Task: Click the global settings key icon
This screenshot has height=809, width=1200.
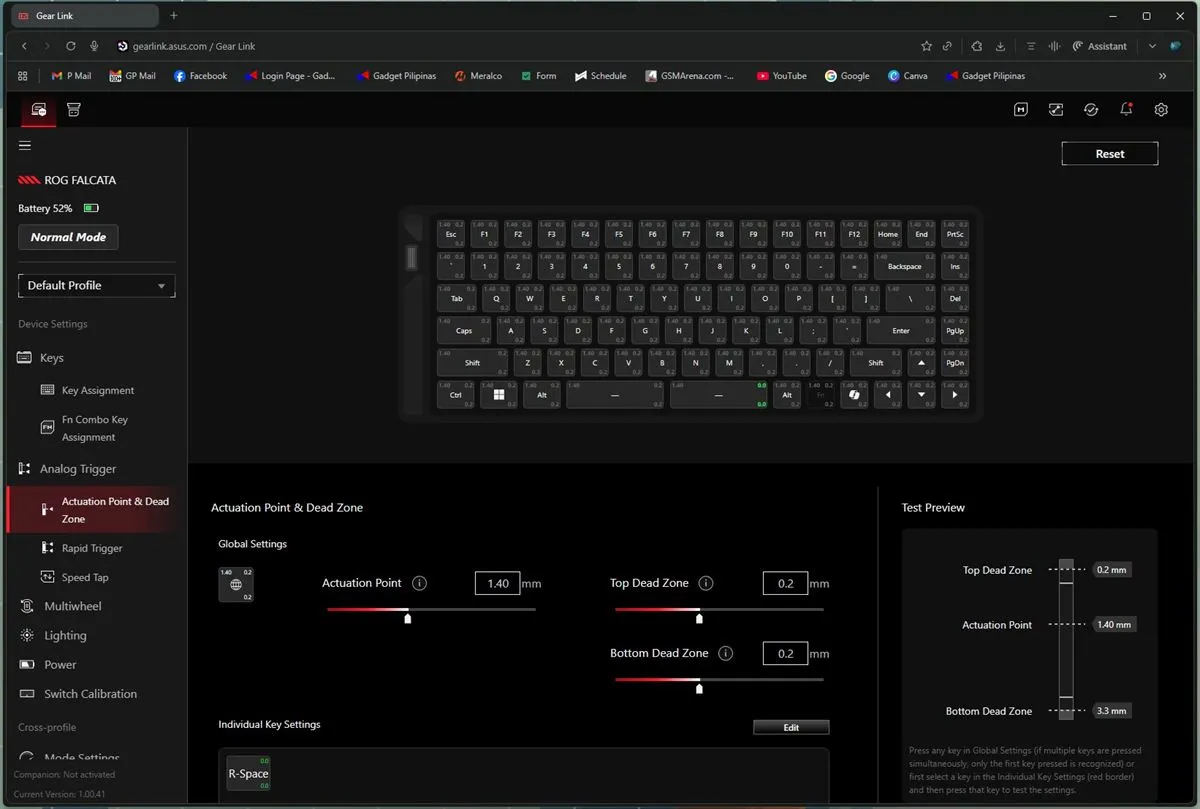Action: [x=236, y=584]
